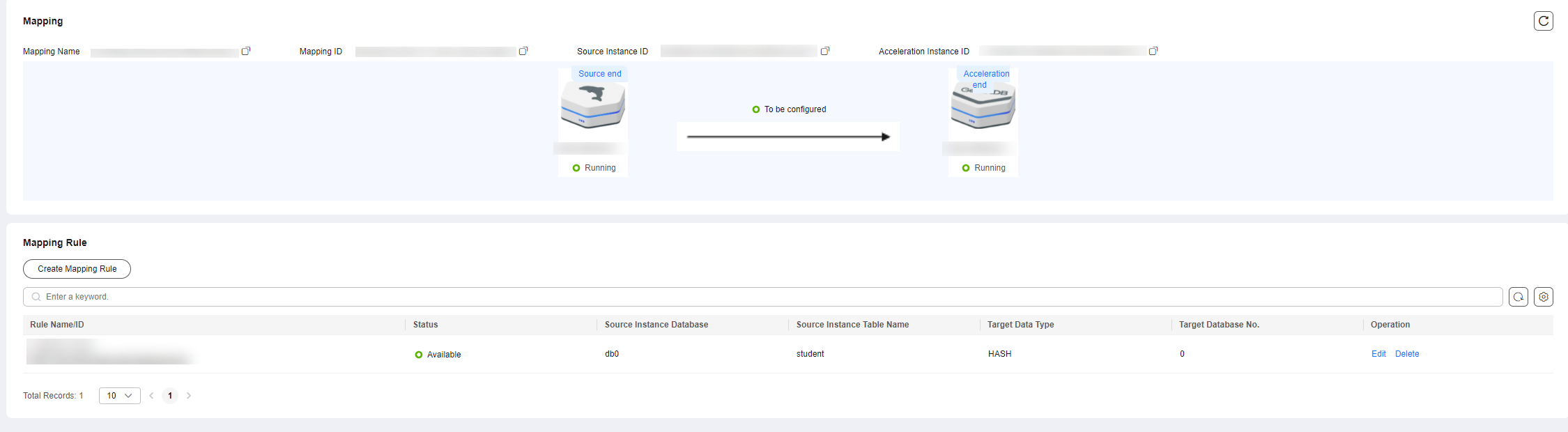Open the page size dropdown
The width and height of the screenshot is (1568, 432).
click(x=119, y=396)
